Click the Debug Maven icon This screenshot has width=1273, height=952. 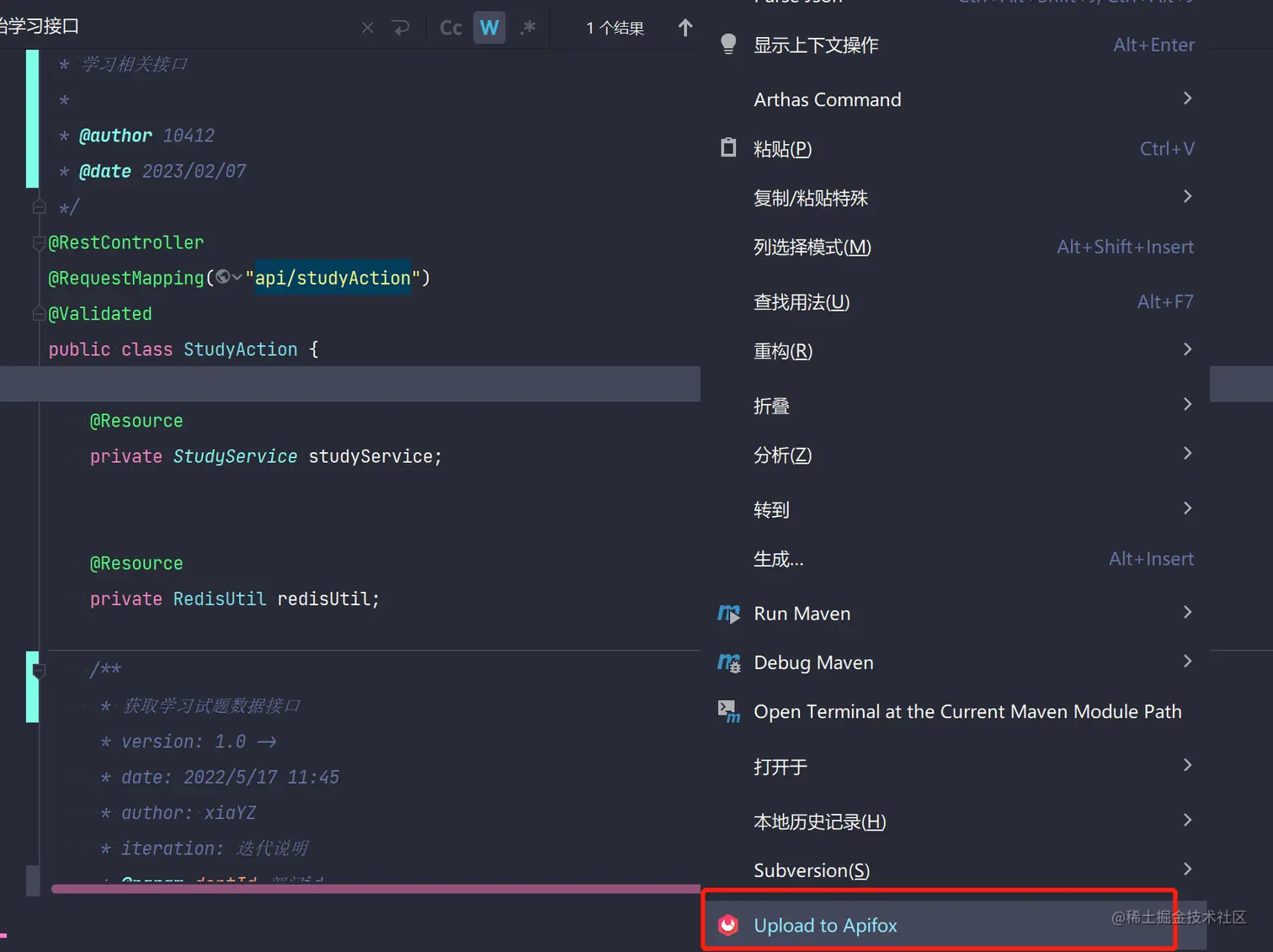coord(728,662)
